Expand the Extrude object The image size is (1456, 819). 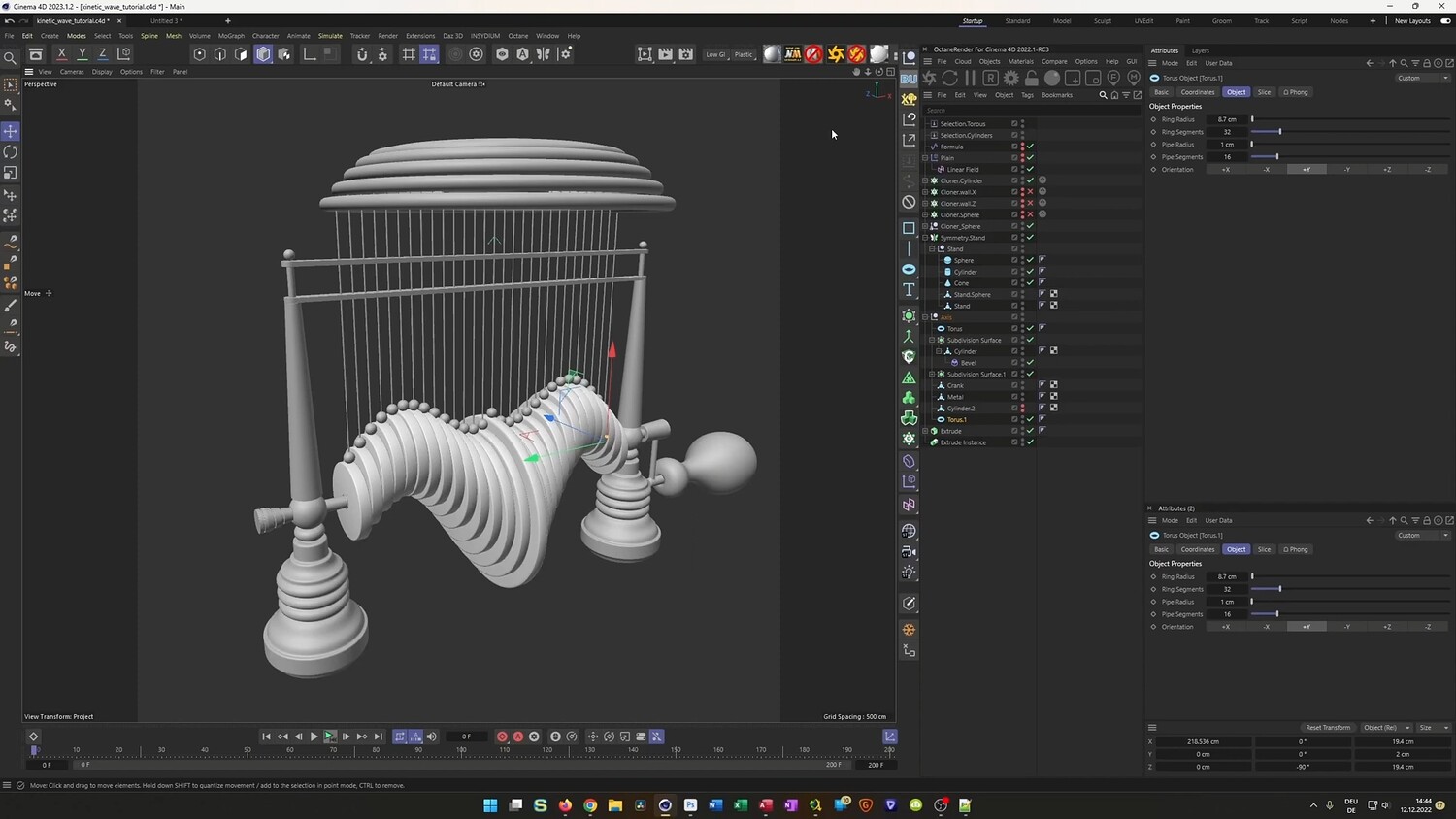tap(926, 431)
